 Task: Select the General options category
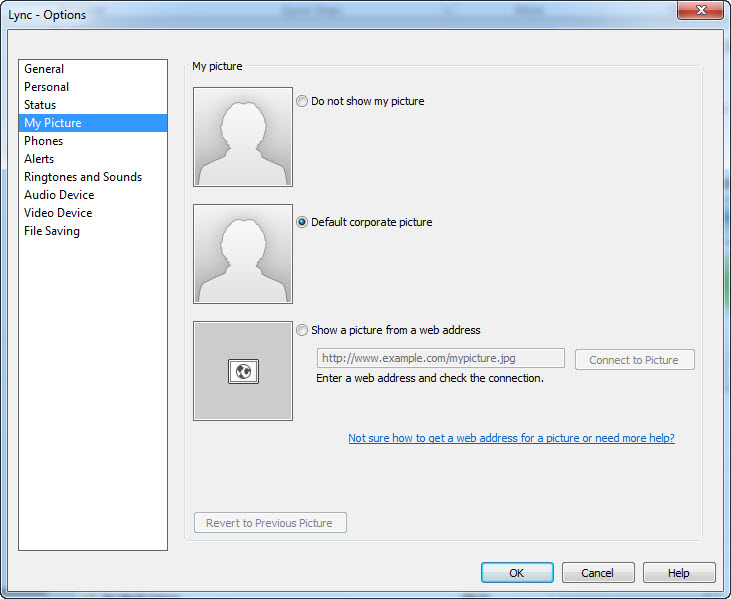[93, 69]
